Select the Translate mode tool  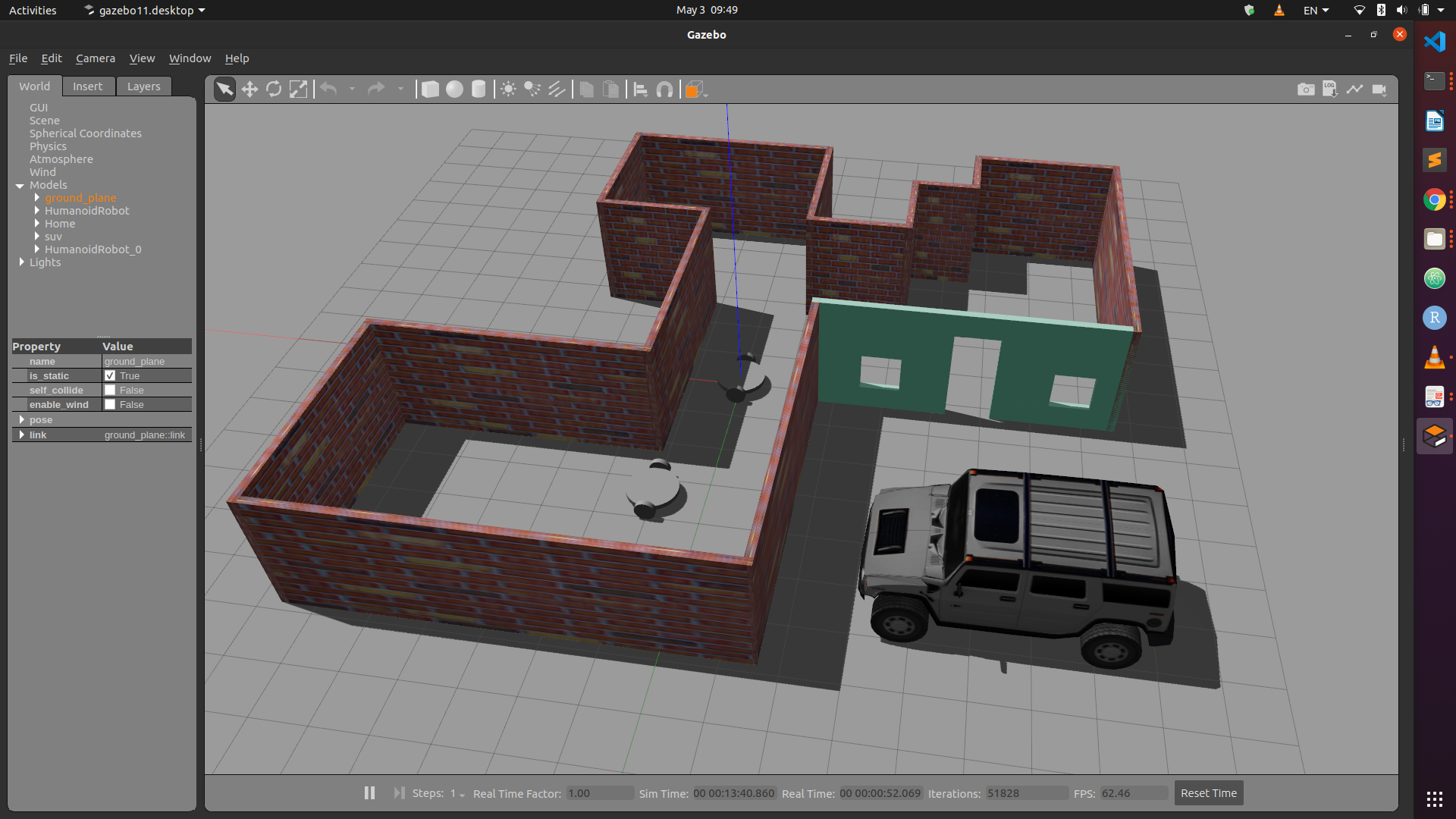[249, 89]
